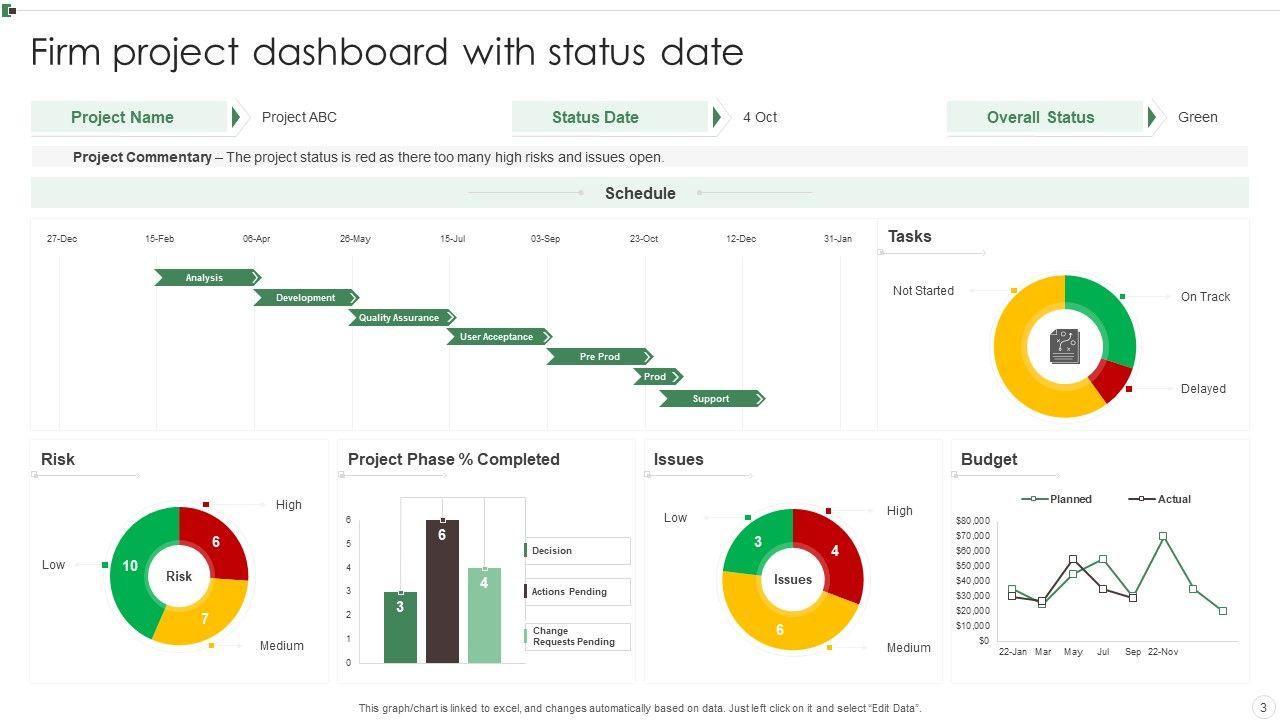Click the arrow next to Status Date
Image resolution: width=1280 pixels, height=720 pixels.
point(717,117)
